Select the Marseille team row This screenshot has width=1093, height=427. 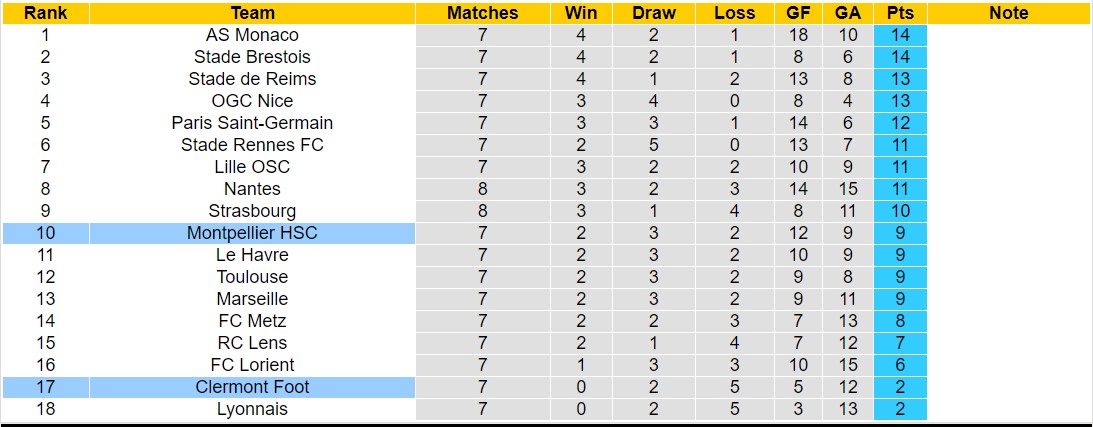coord(252,299)
